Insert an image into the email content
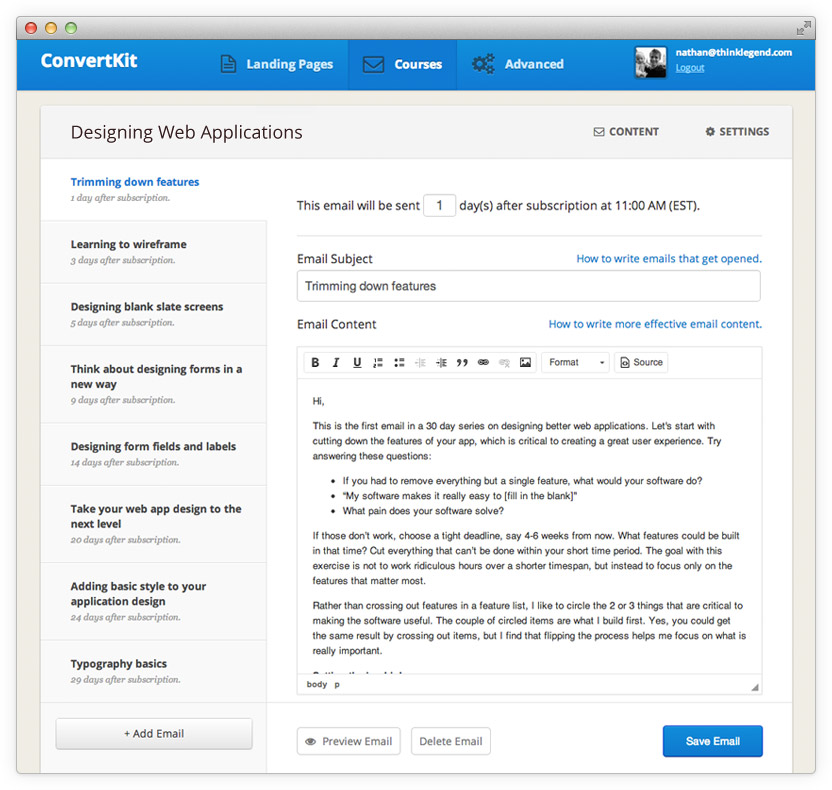This screenshot has width=832, height=790. click(x=525, y=363)
